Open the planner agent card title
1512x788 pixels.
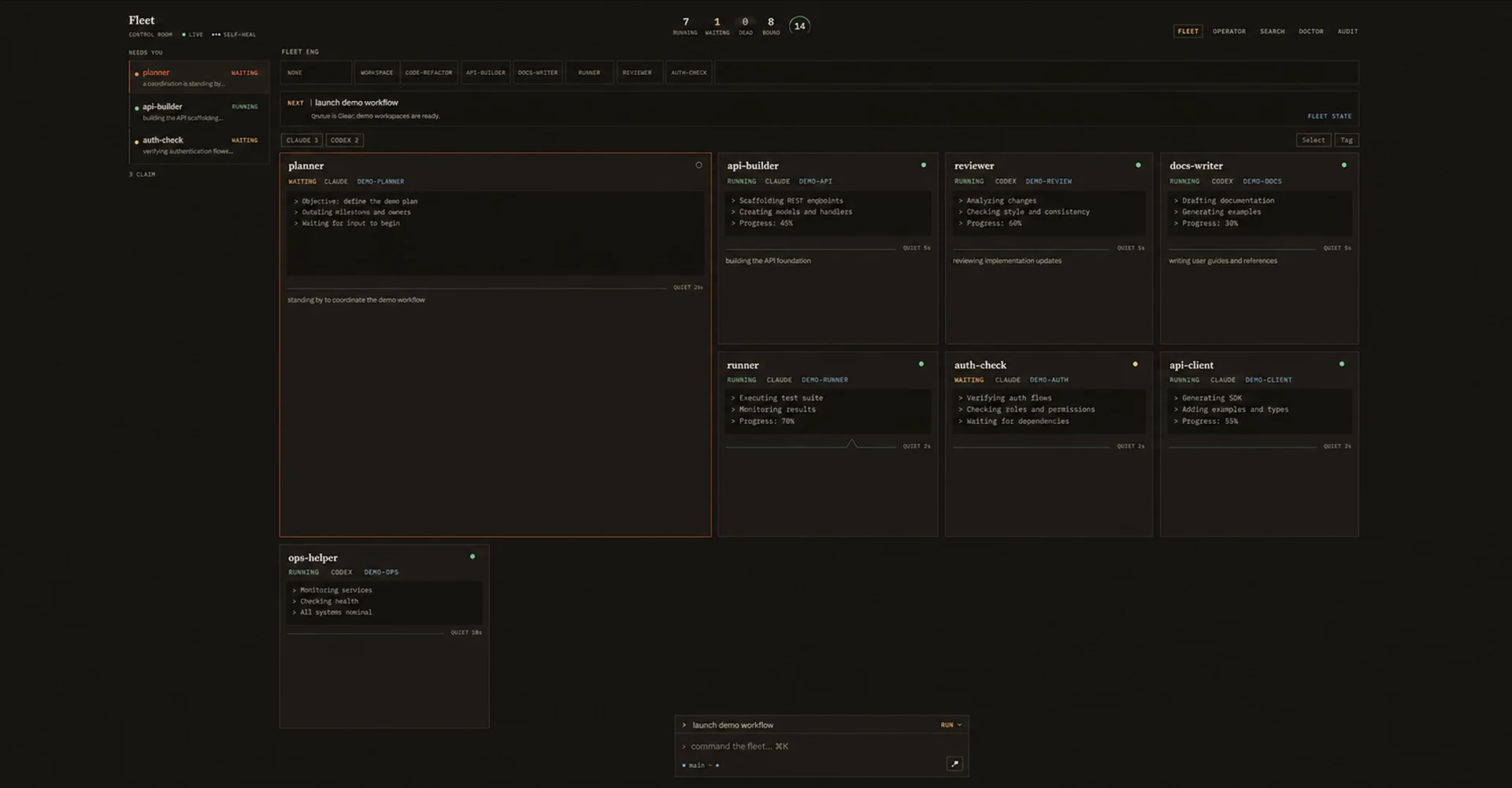[306, 166]
